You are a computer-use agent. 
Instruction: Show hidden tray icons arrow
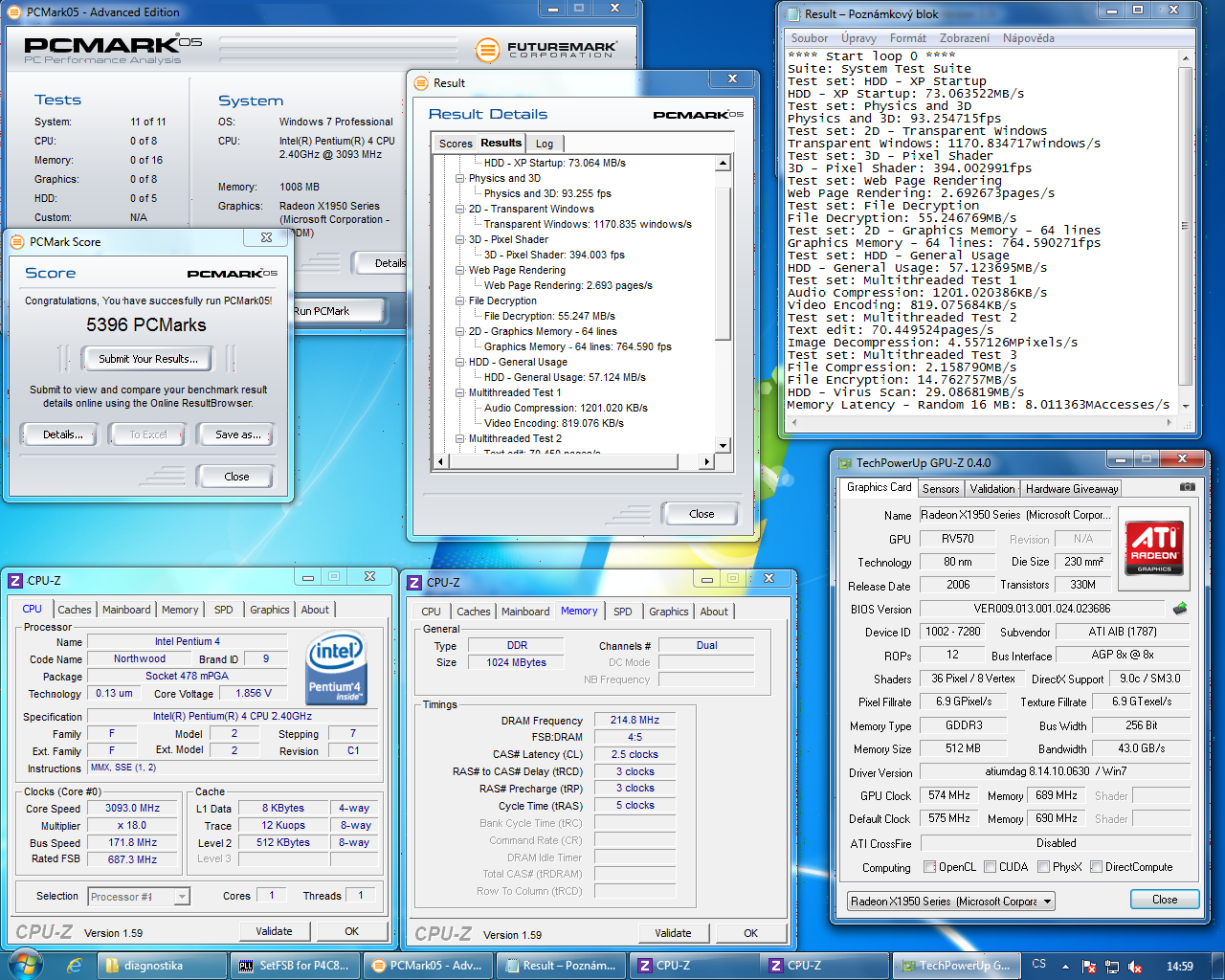(x=1064, y=967)
